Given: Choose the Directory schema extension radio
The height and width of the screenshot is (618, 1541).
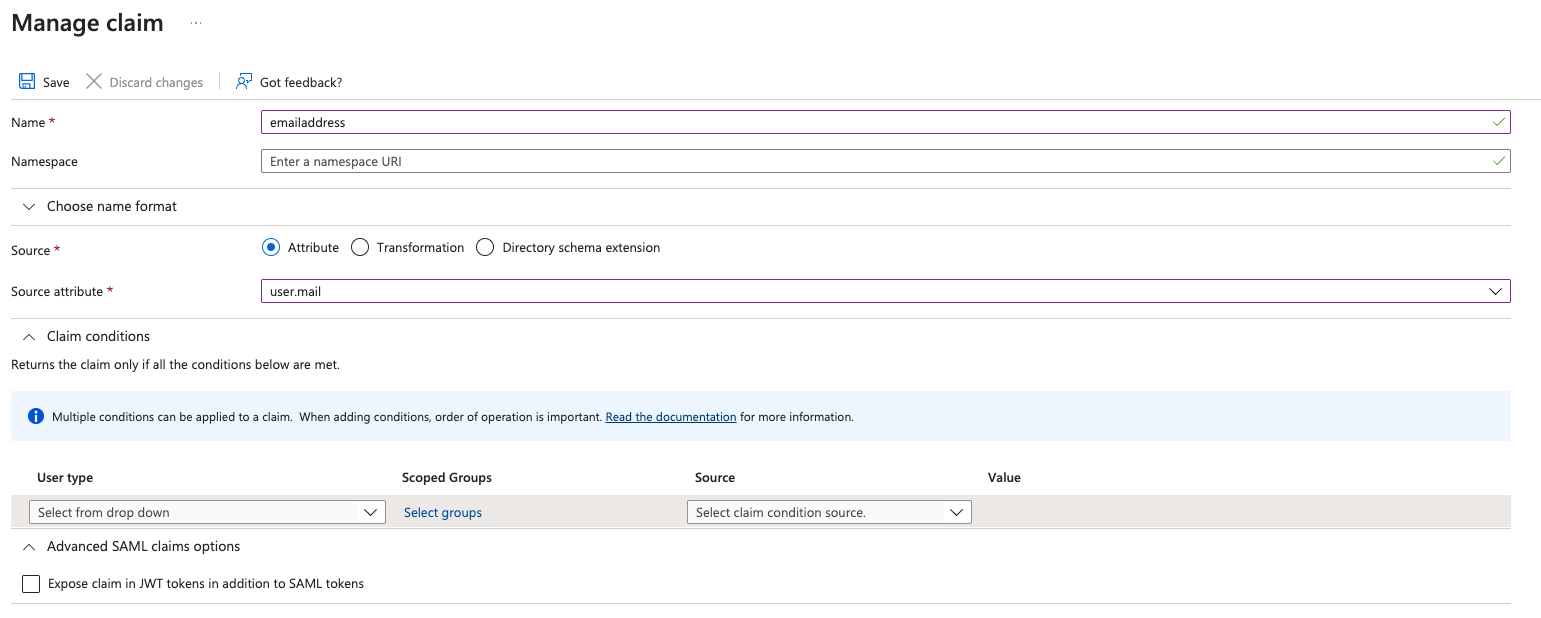Looking at the screenshot, I should [x=485, y=247].
